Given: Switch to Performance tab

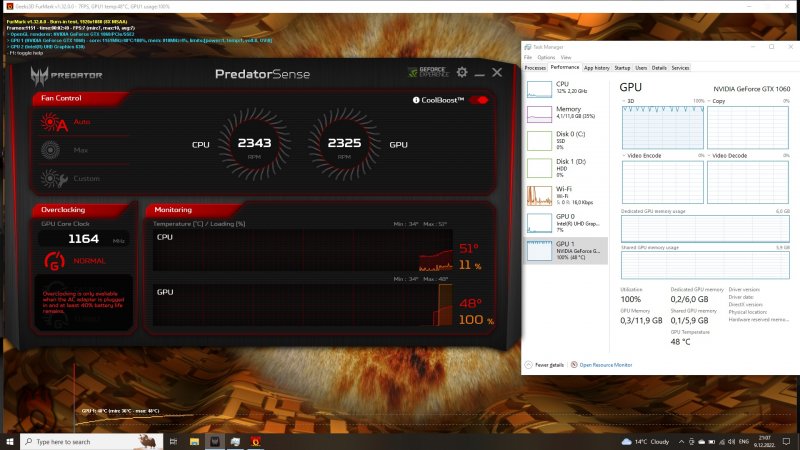Looking at the screenshot, I should pos(565,67).
